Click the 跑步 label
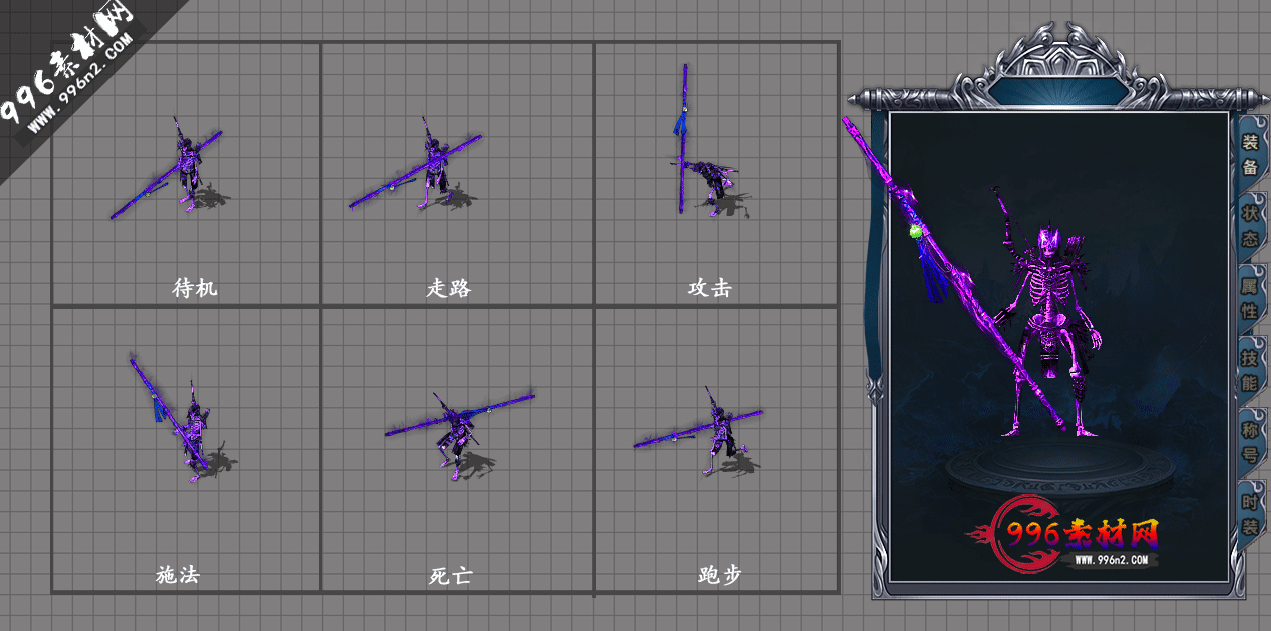 720,576
